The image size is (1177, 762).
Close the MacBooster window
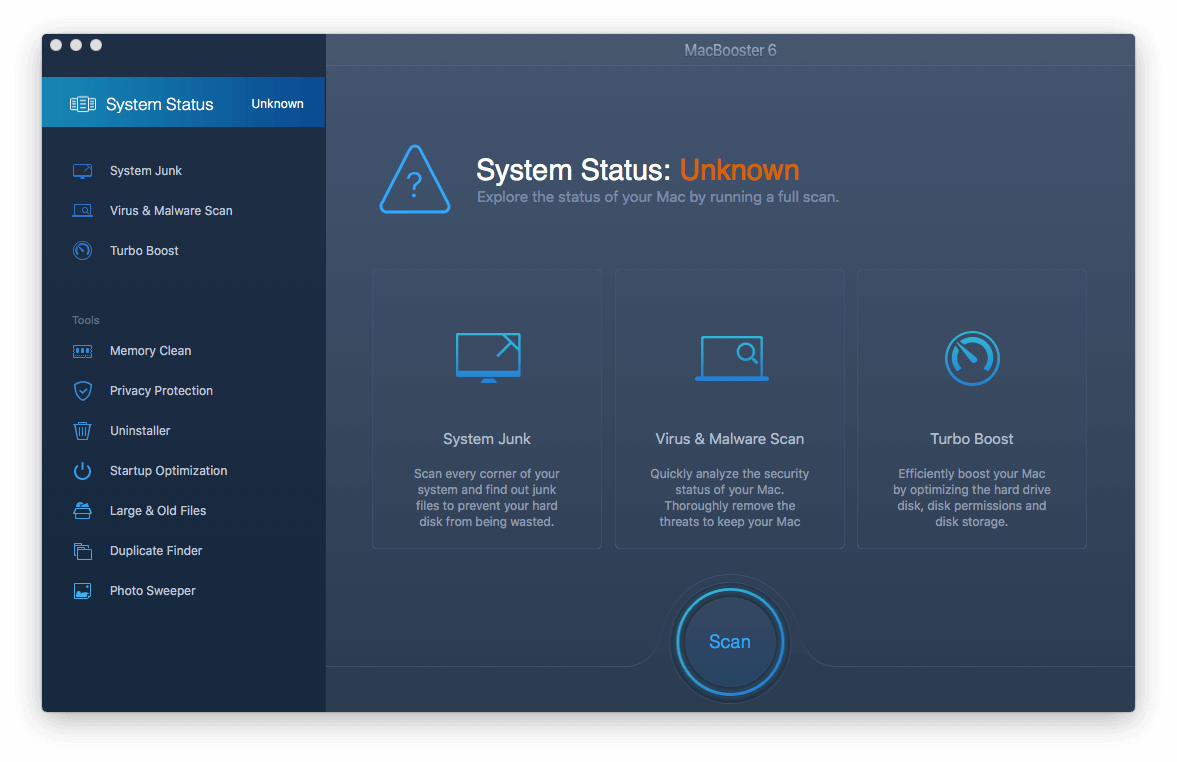[x=56, y=45]
